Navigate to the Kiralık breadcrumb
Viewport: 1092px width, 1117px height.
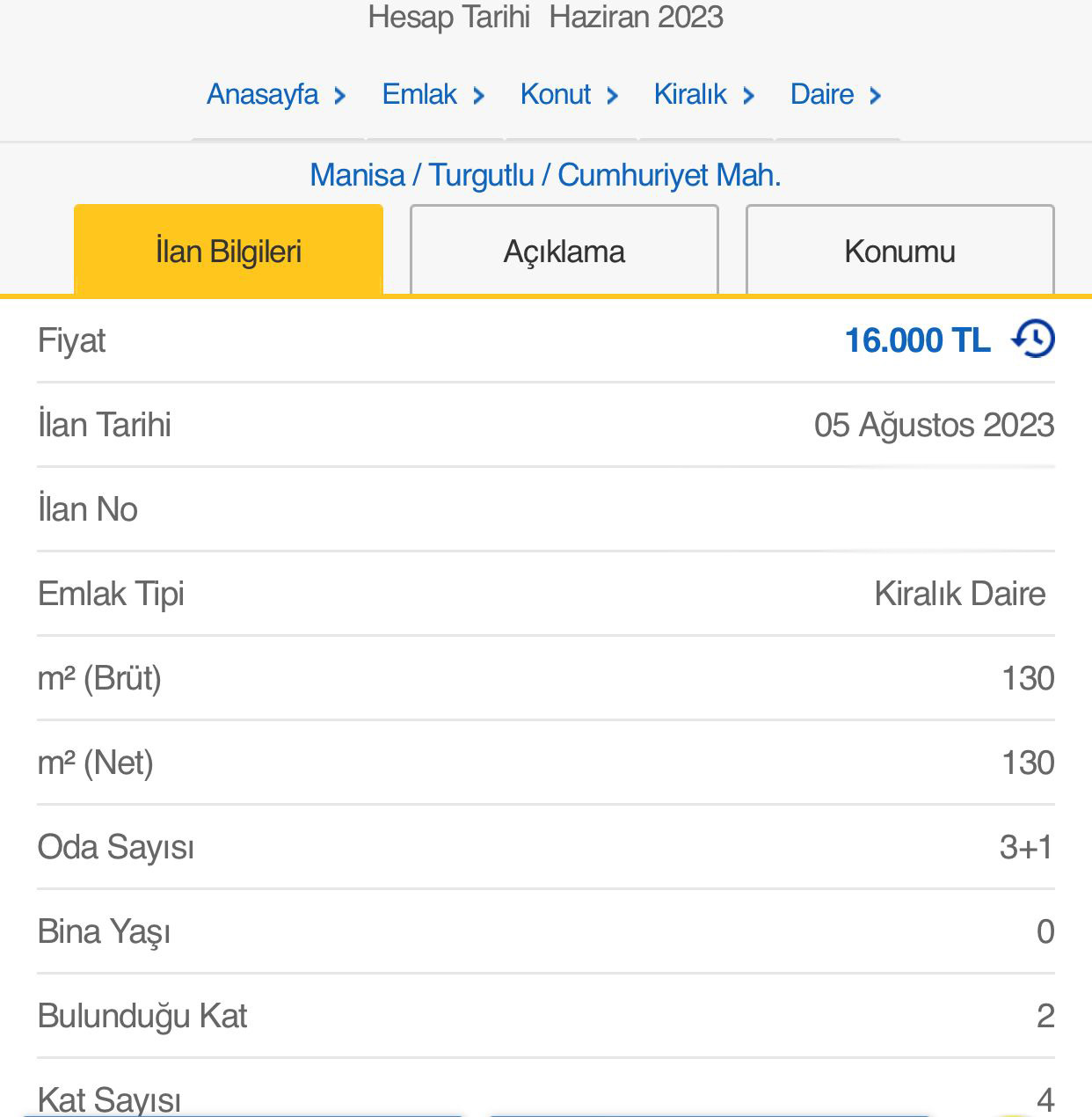[x=690, y=94]
